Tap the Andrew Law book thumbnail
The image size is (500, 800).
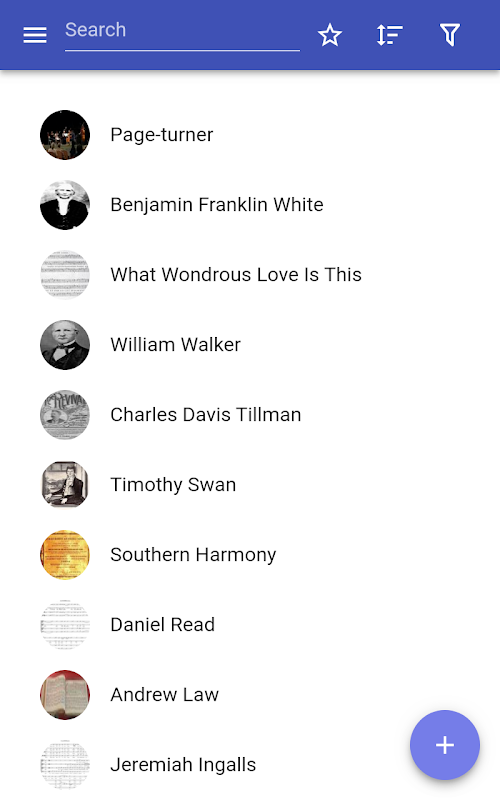[x=65, y=694]
